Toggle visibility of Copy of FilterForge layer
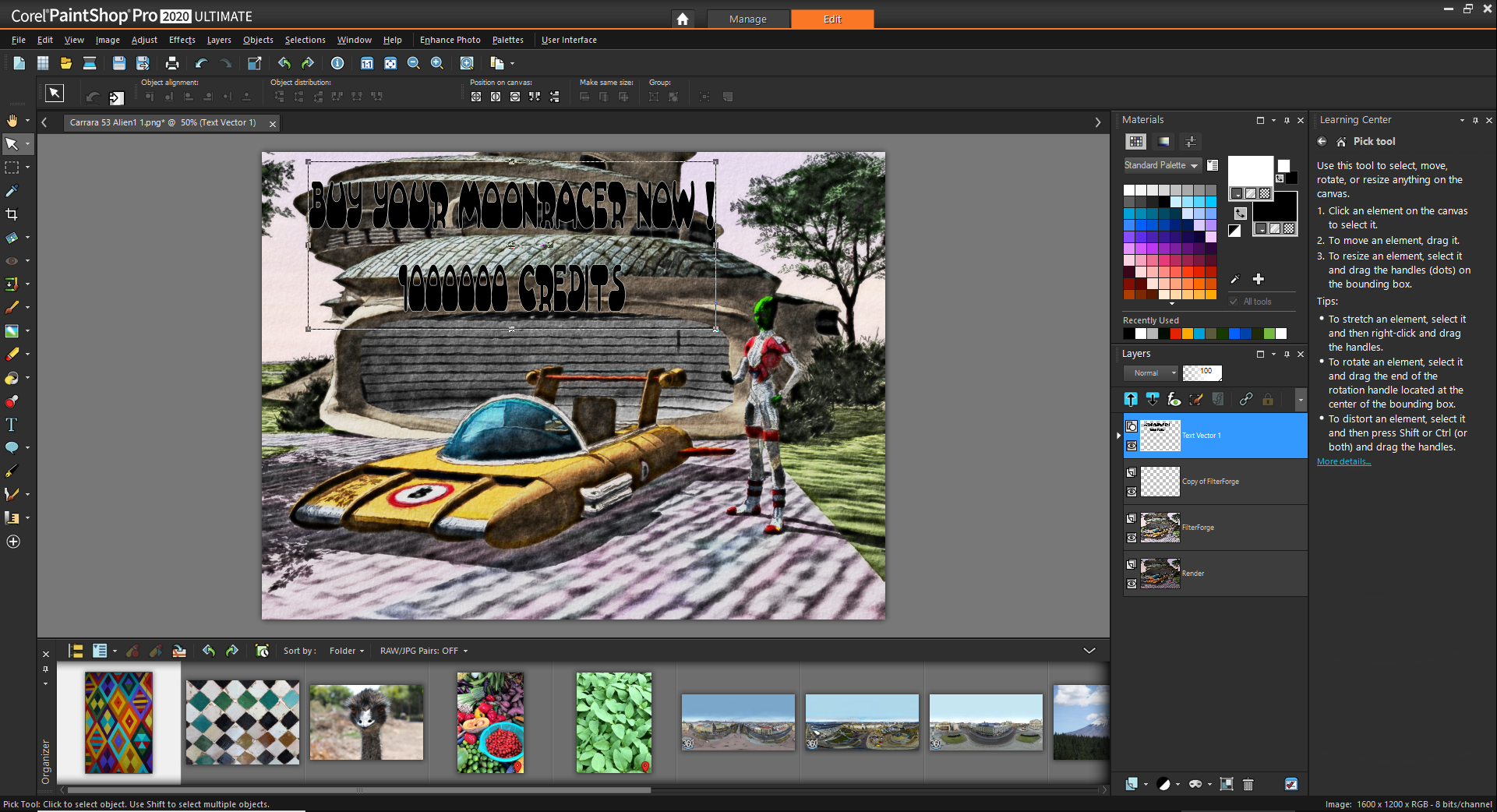This screenshot has width=1497, height=812. tap(1132, 492)
